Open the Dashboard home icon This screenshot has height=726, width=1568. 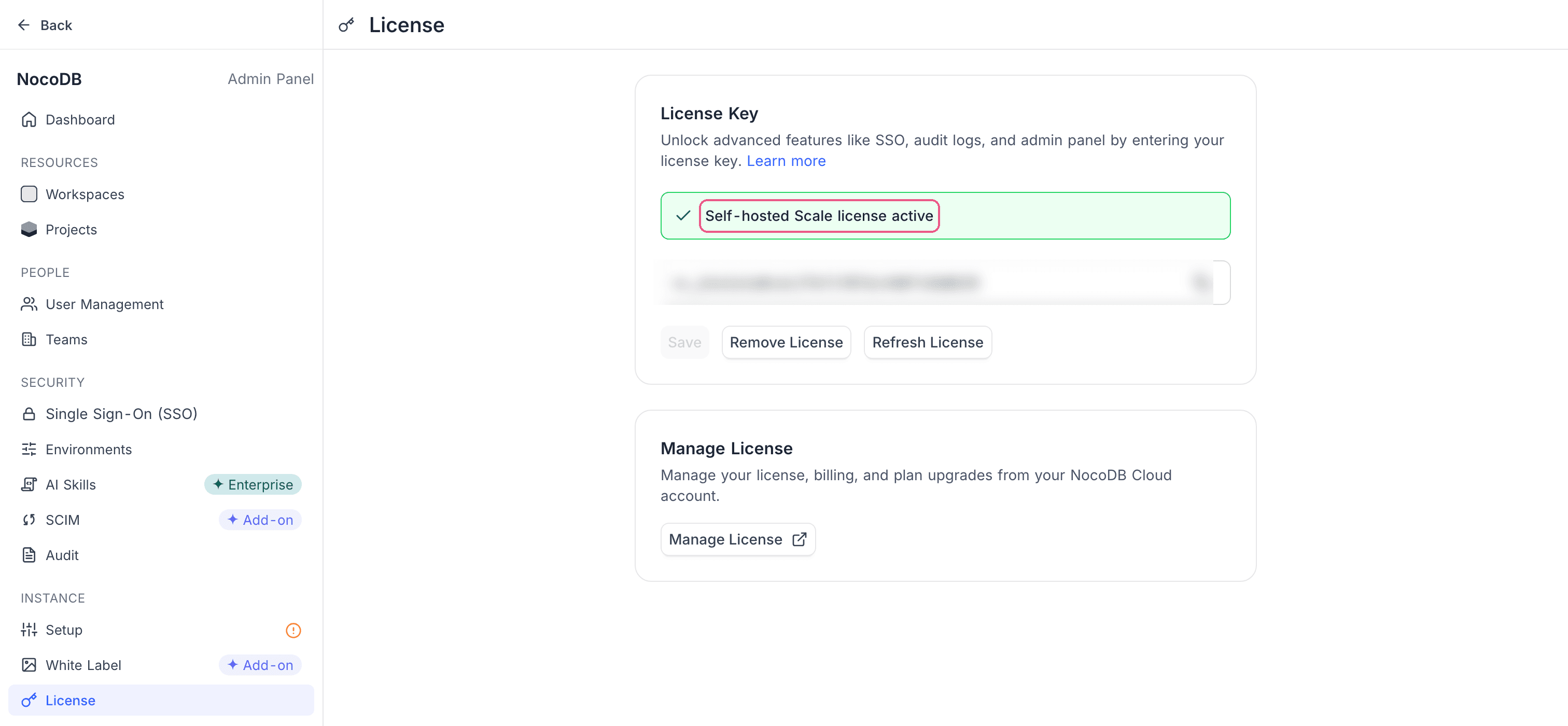pos(29,119)
